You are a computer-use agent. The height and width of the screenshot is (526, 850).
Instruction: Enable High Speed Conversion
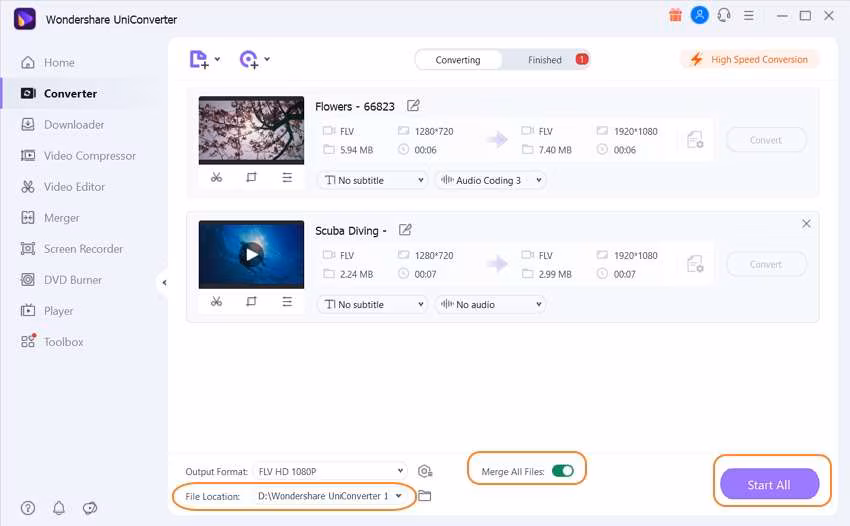tap(749, 59)
